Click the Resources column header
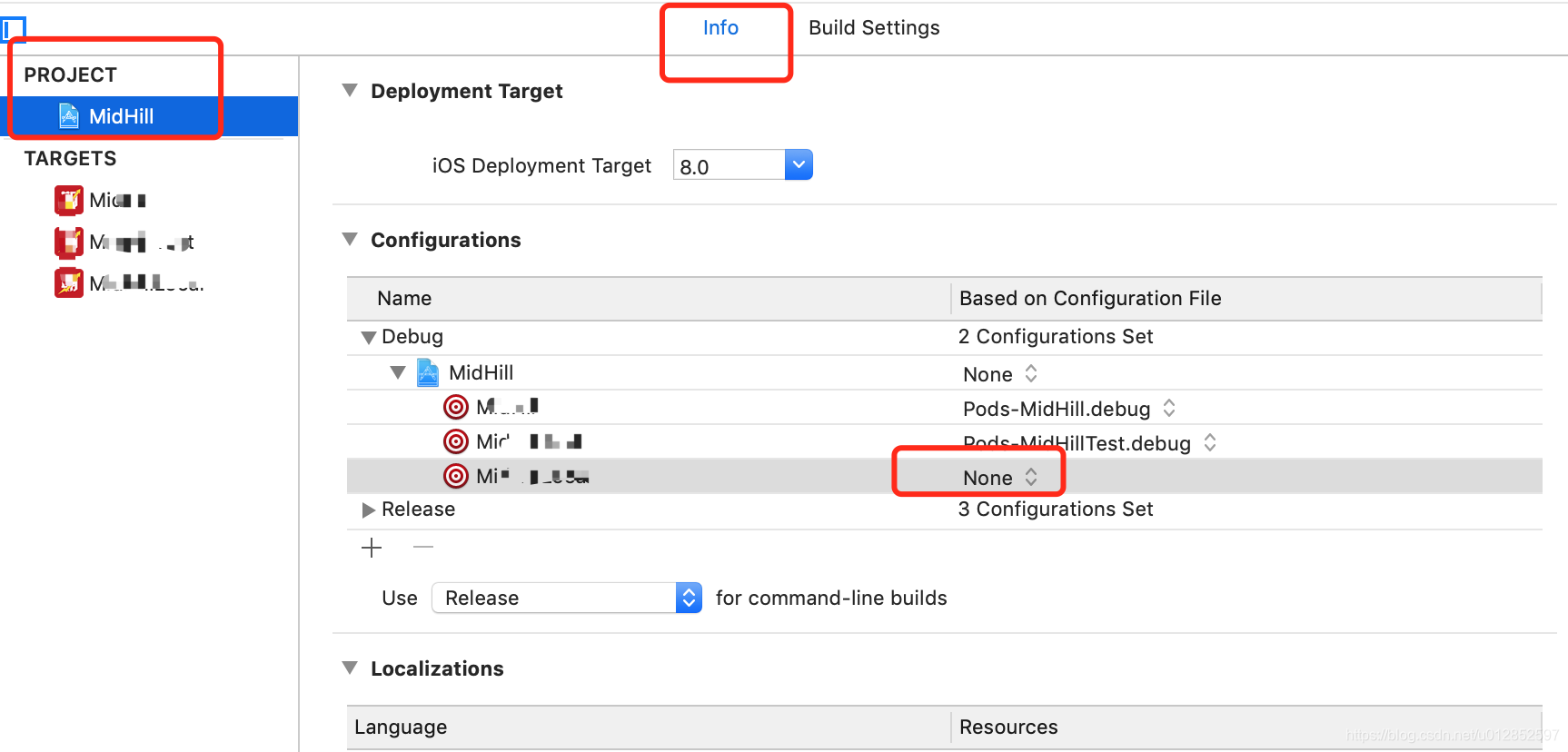Image resolution: width=1568 pixels, height=752 pixels. point(1246,727)
